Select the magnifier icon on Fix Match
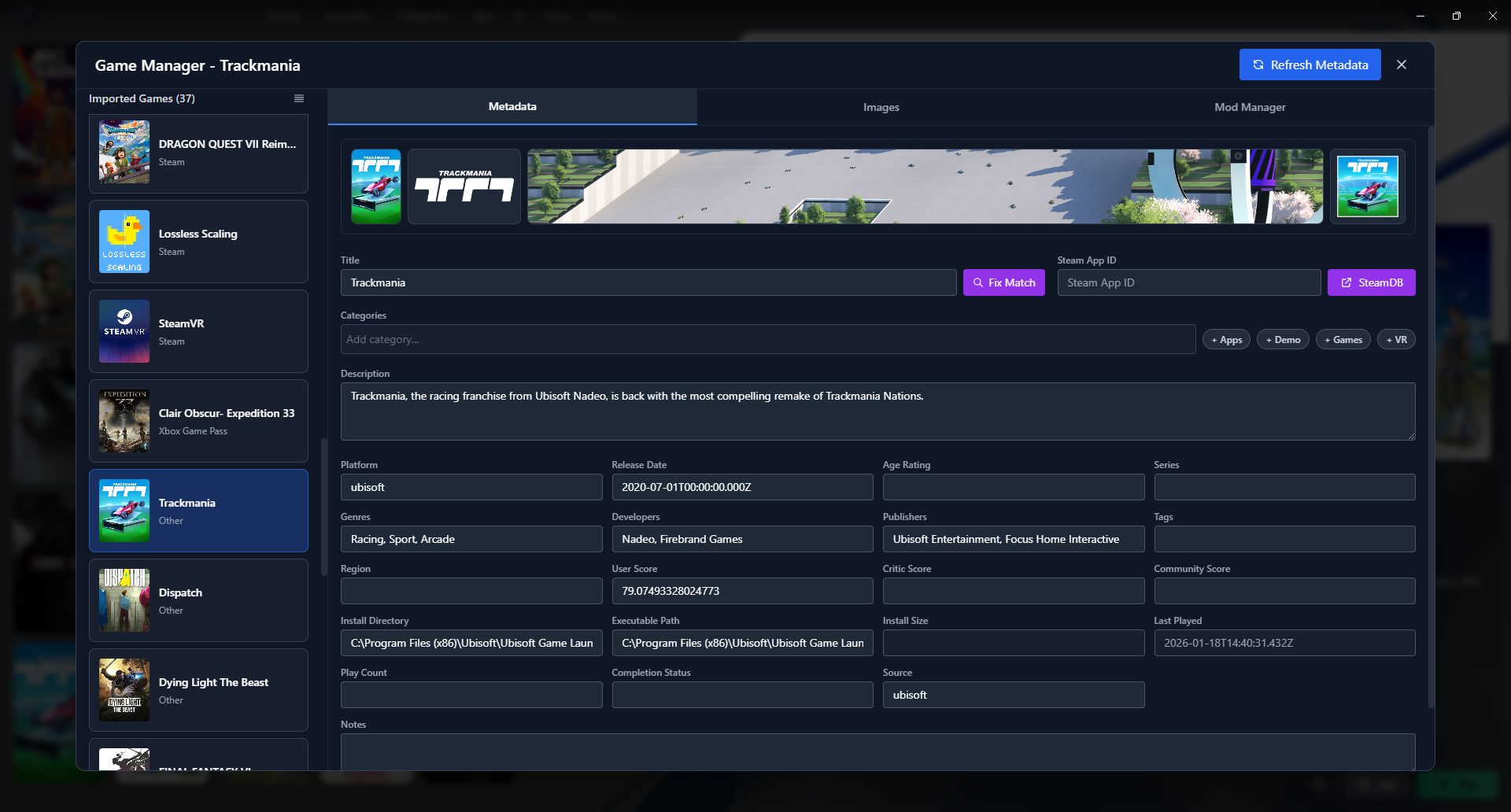Viewport: 1511px width, 812px height. 978,282
